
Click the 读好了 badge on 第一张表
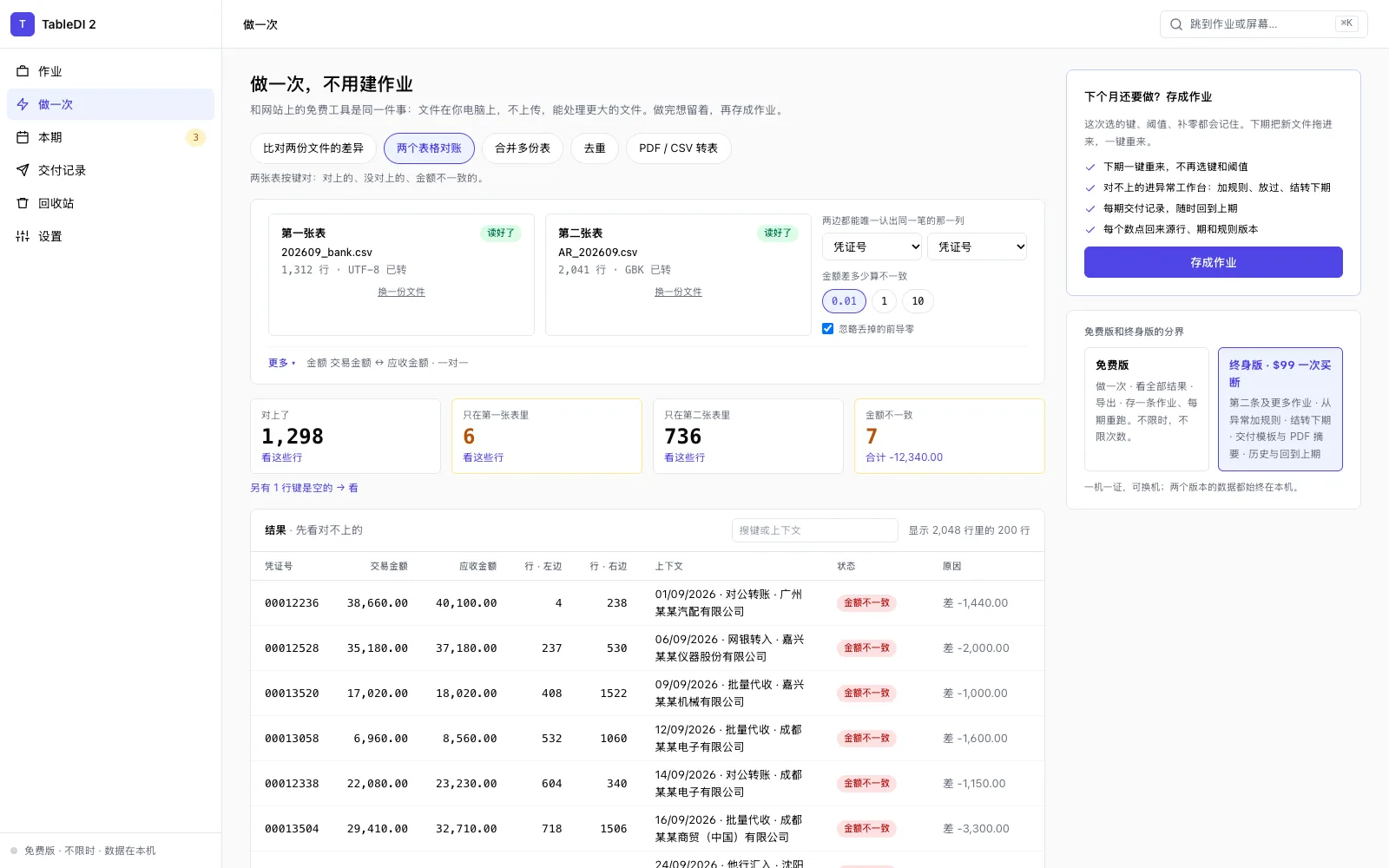click(501, 233)
